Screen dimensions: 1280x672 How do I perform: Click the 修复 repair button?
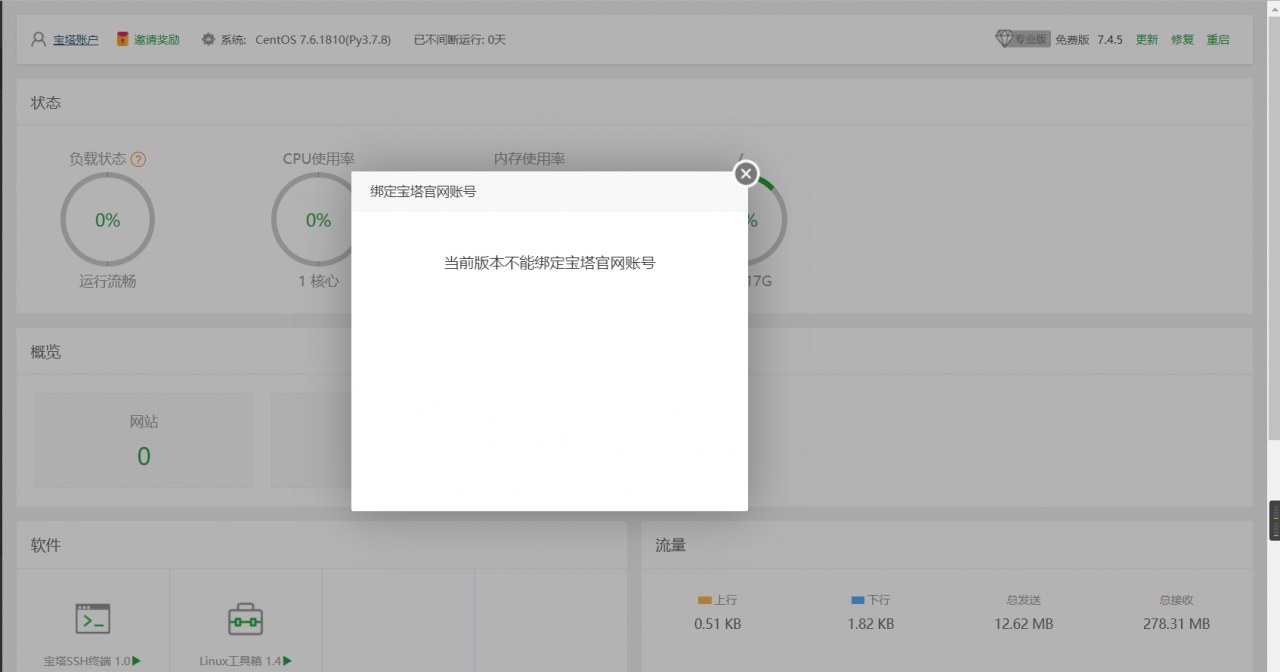(1182, 39)
